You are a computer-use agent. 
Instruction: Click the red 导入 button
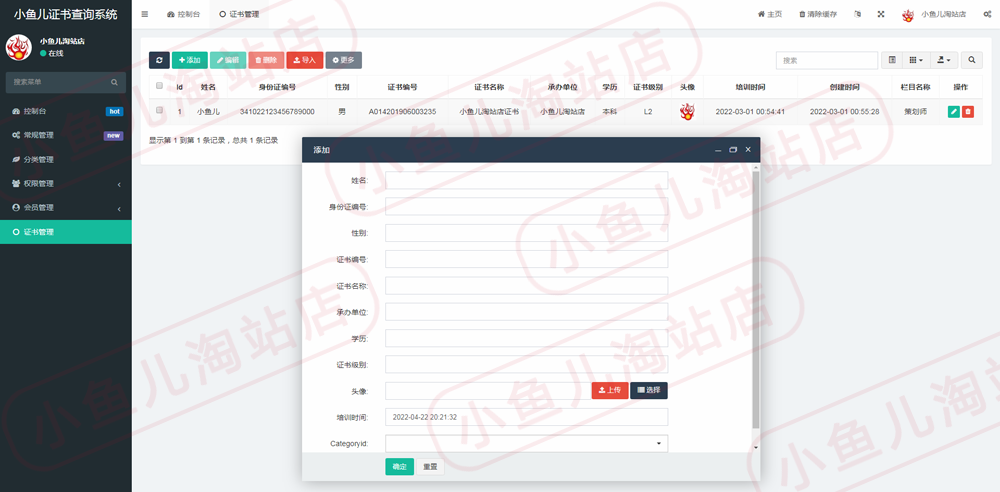click(305, 60)
